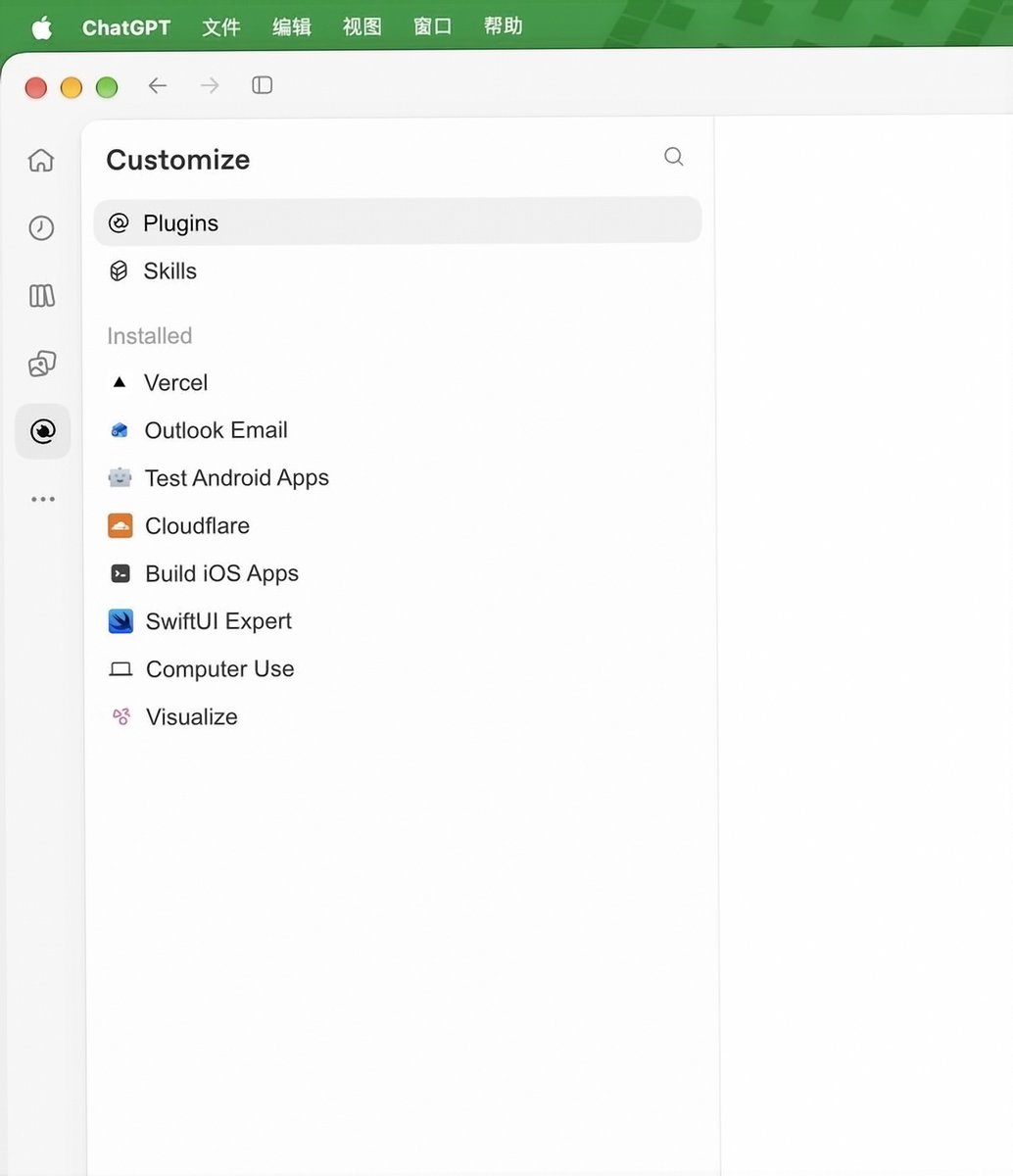Open the 窗口 menu

point(433,27)
